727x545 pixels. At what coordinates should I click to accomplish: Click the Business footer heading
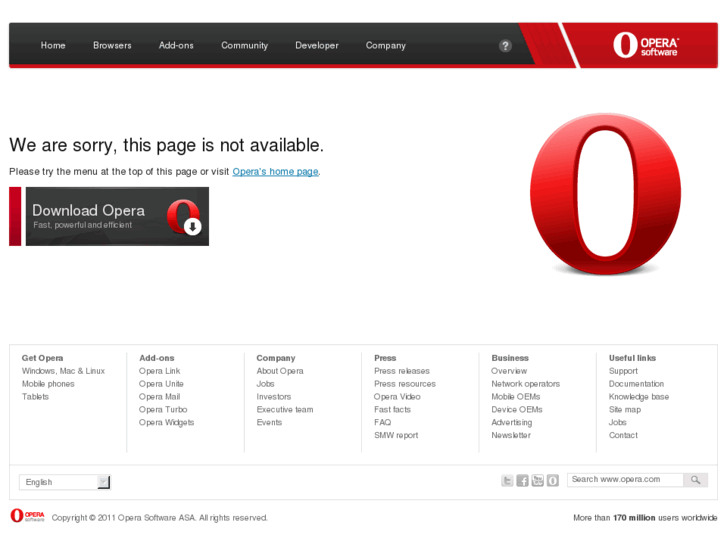510,358
